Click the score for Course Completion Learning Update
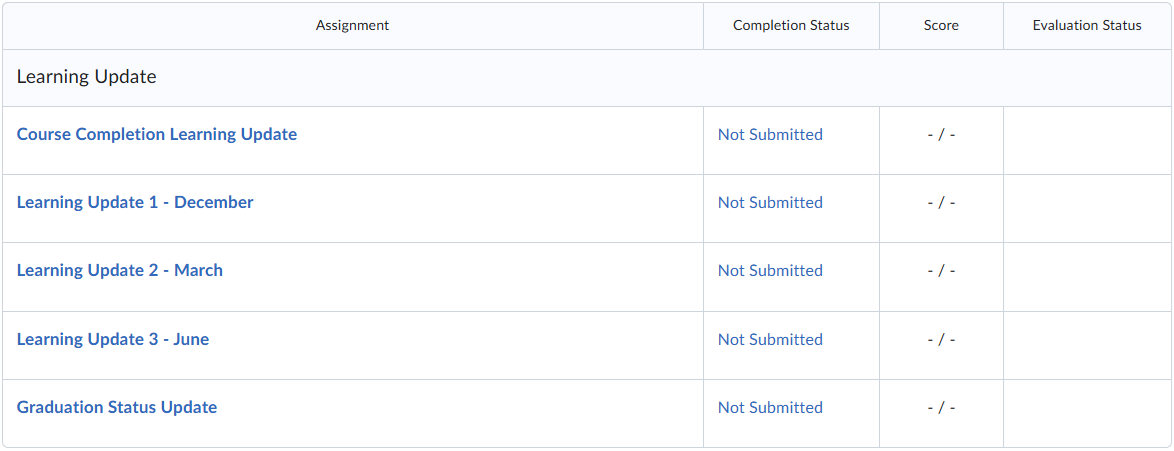The height and width of the screenshot is (451, 1174). [941, 134]
